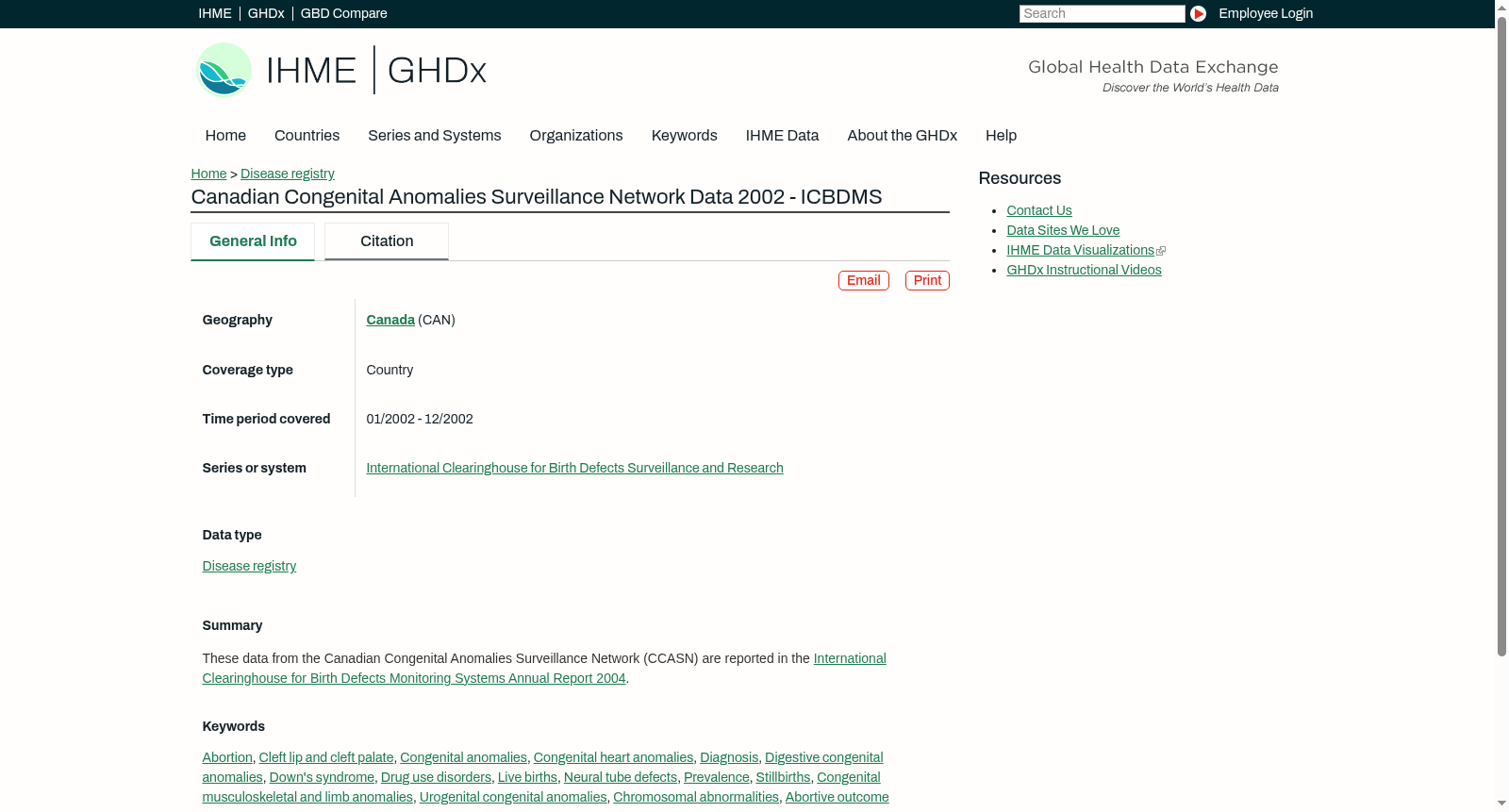Open the Congenital anomalies keyword link

[463, 758]
